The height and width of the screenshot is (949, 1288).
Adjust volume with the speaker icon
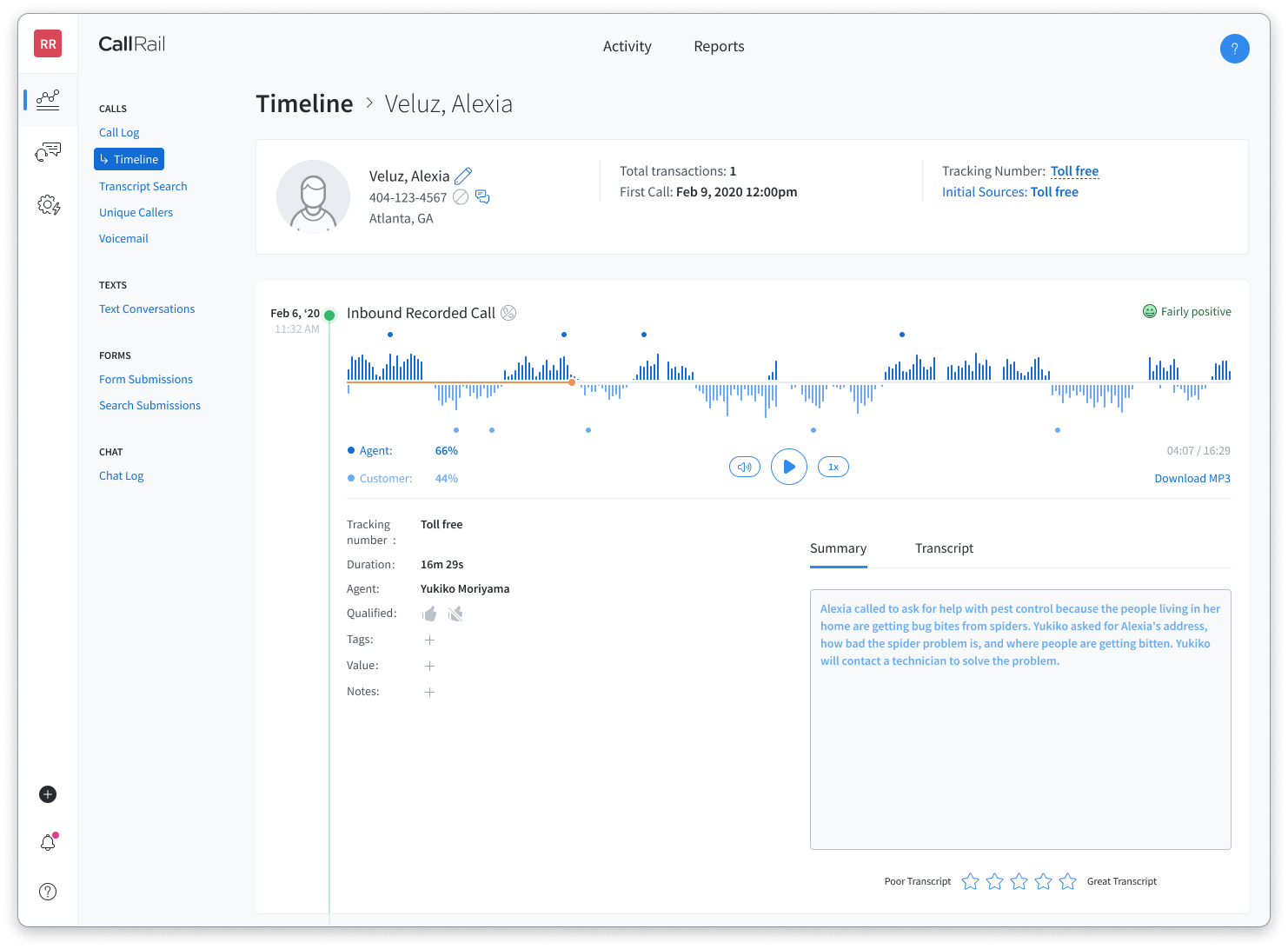tap(744, 467)
